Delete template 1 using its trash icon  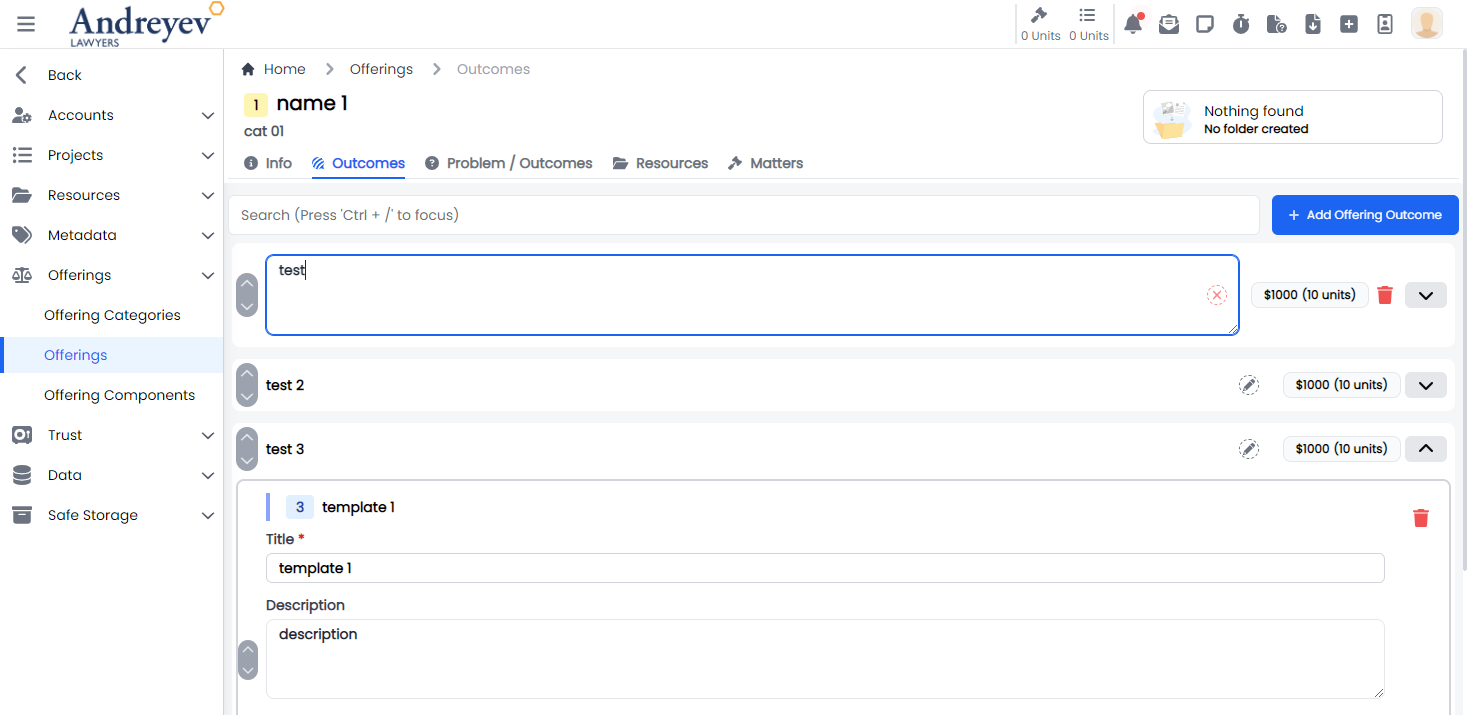[x=1420, y=517]
